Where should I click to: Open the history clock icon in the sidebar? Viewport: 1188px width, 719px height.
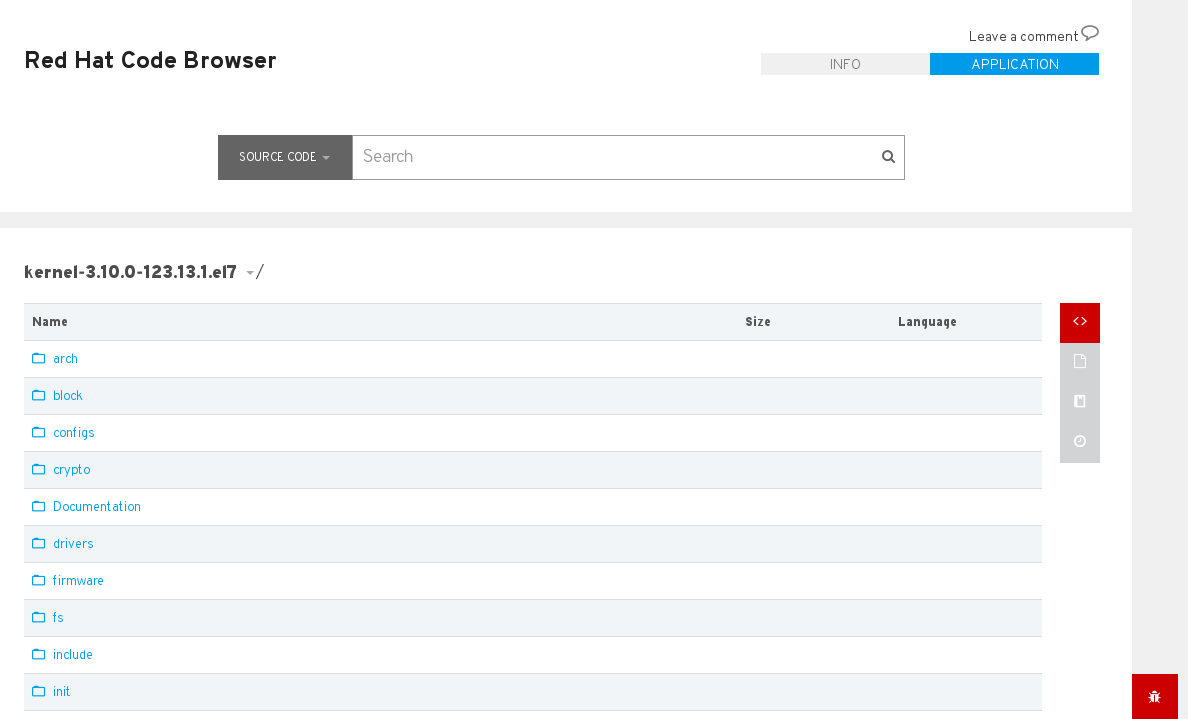pyautogui.click(x=1079, y=440)
